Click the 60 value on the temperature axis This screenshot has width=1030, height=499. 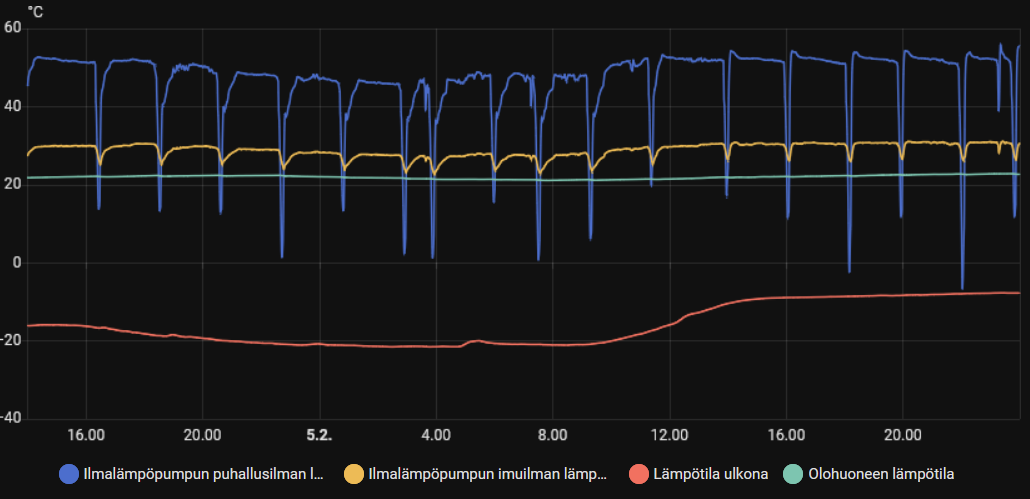[x=12, y=28]
